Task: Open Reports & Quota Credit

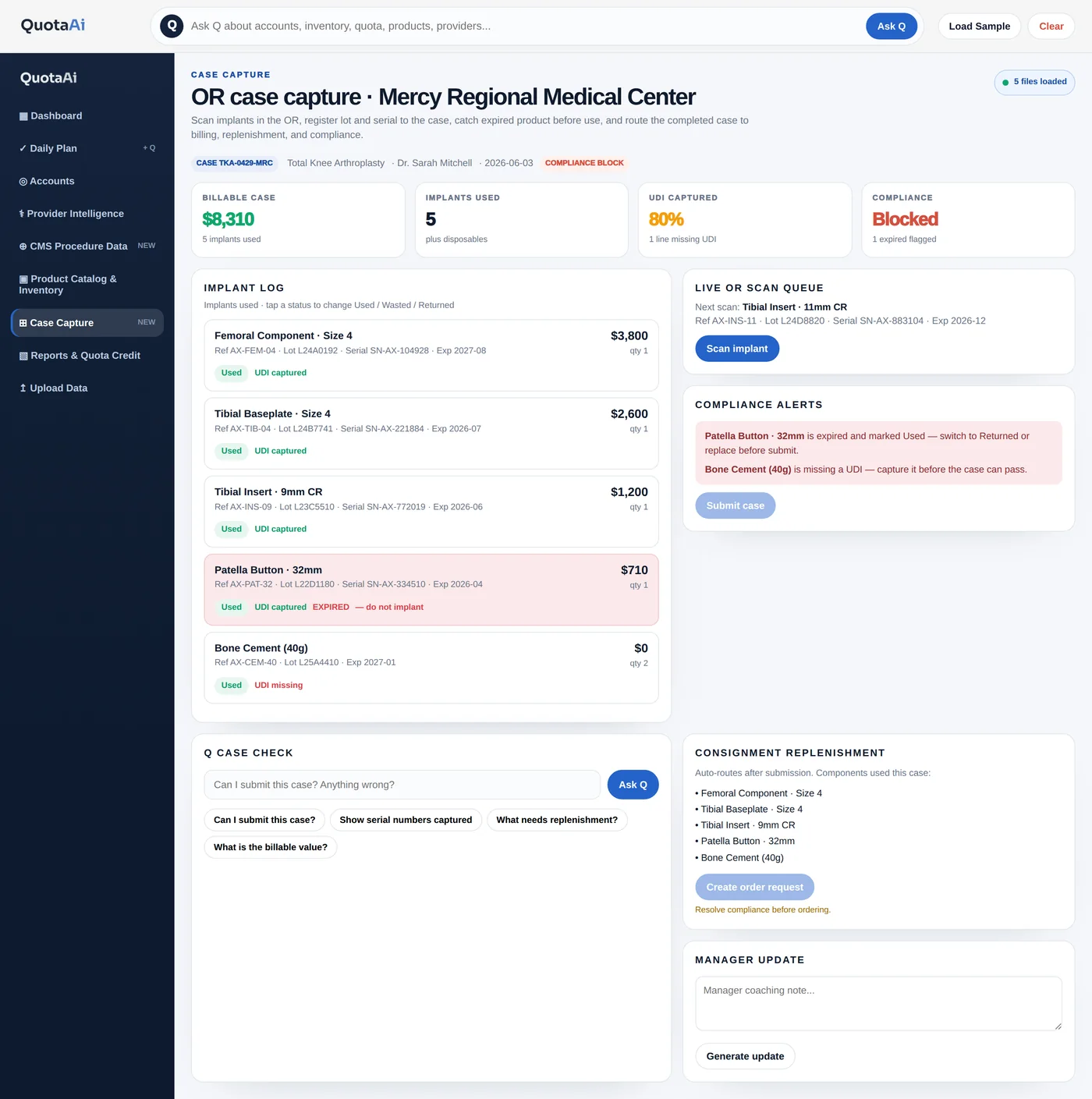Action: [87, 356]
